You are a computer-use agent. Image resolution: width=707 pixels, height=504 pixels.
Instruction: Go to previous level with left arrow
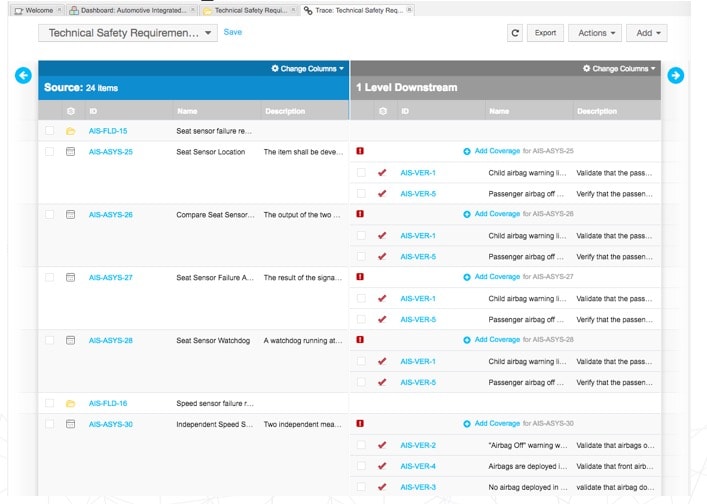point(23,75)
